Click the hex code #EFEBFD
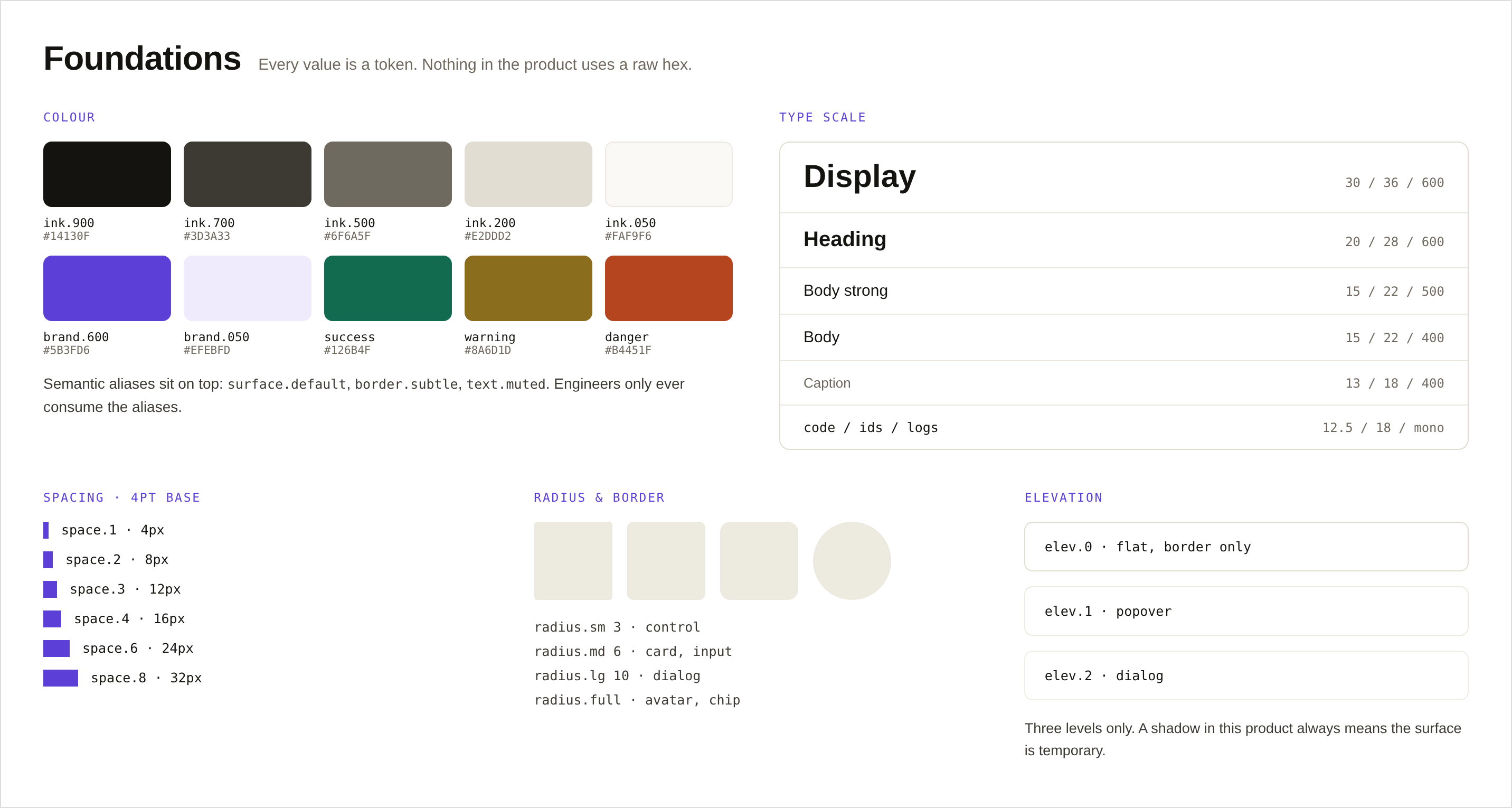This screenshot has height=808, width=1512. point(206,350)
